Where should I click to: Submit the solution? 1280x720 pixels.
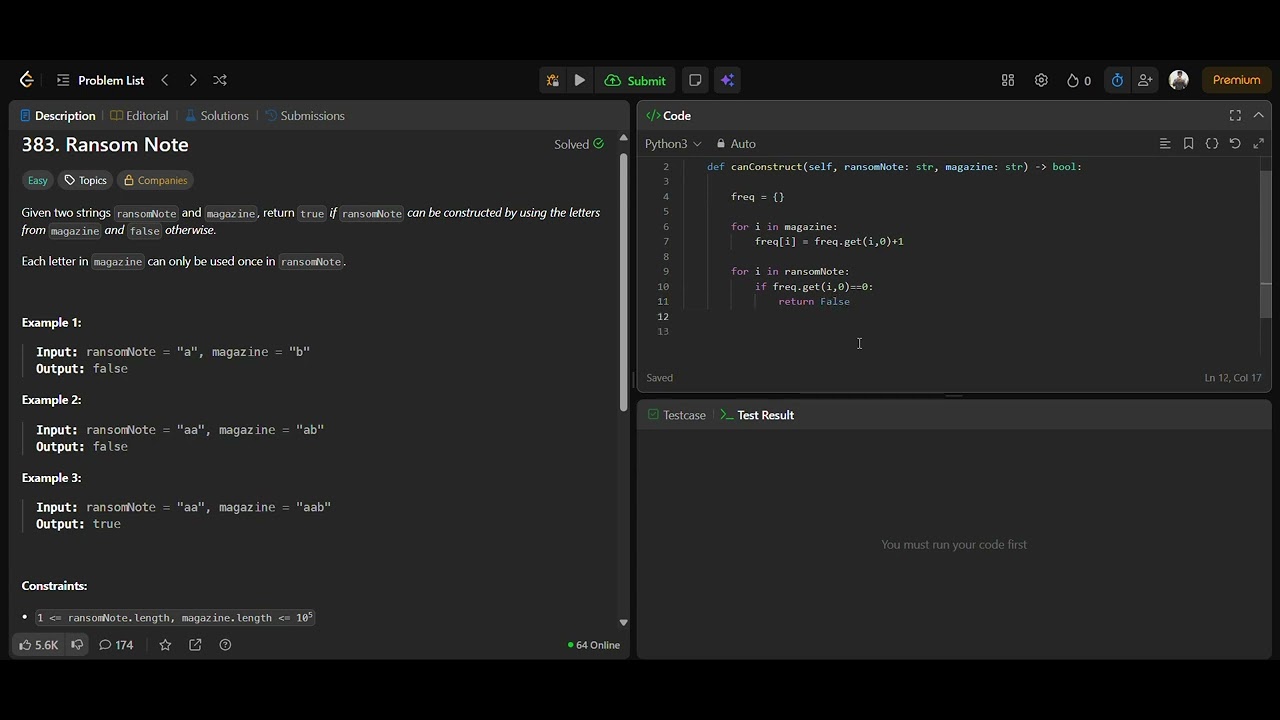(x=636, y=80)
